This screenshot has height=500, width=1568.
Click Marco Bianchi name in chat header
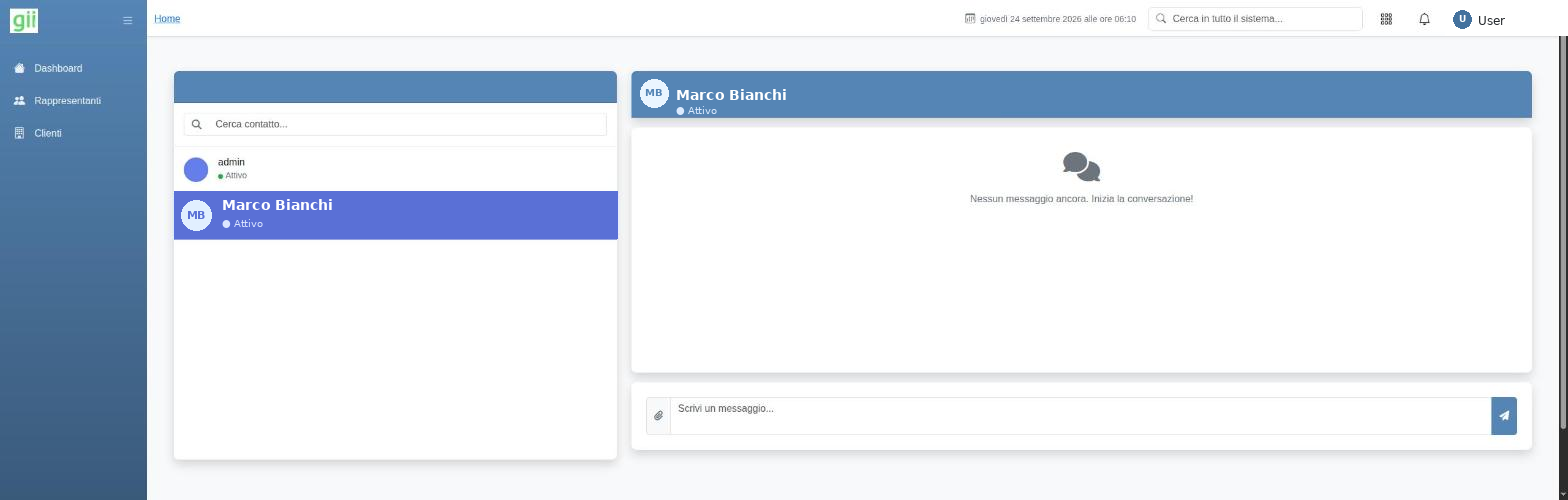[731, 94]
